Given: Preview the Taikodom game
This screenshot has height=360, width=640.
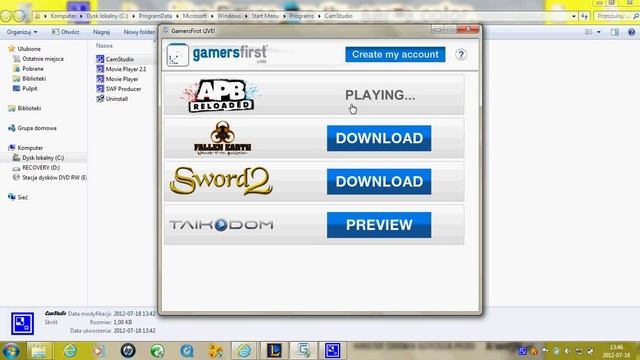Looking at the screenshot, I should 379,225.
